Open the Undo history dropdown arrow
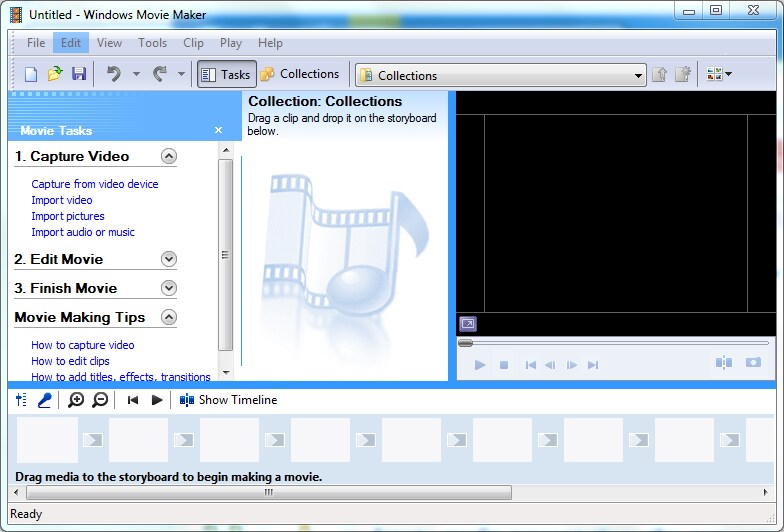 coord(136,74)
